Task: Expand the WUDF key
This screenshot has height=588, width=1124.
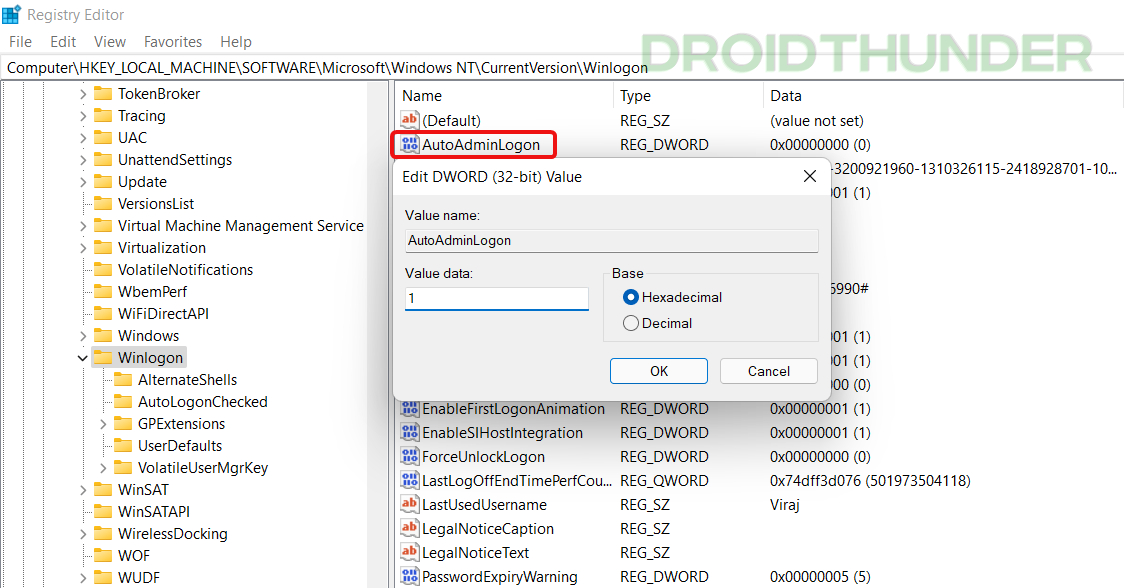Action: 82,578
